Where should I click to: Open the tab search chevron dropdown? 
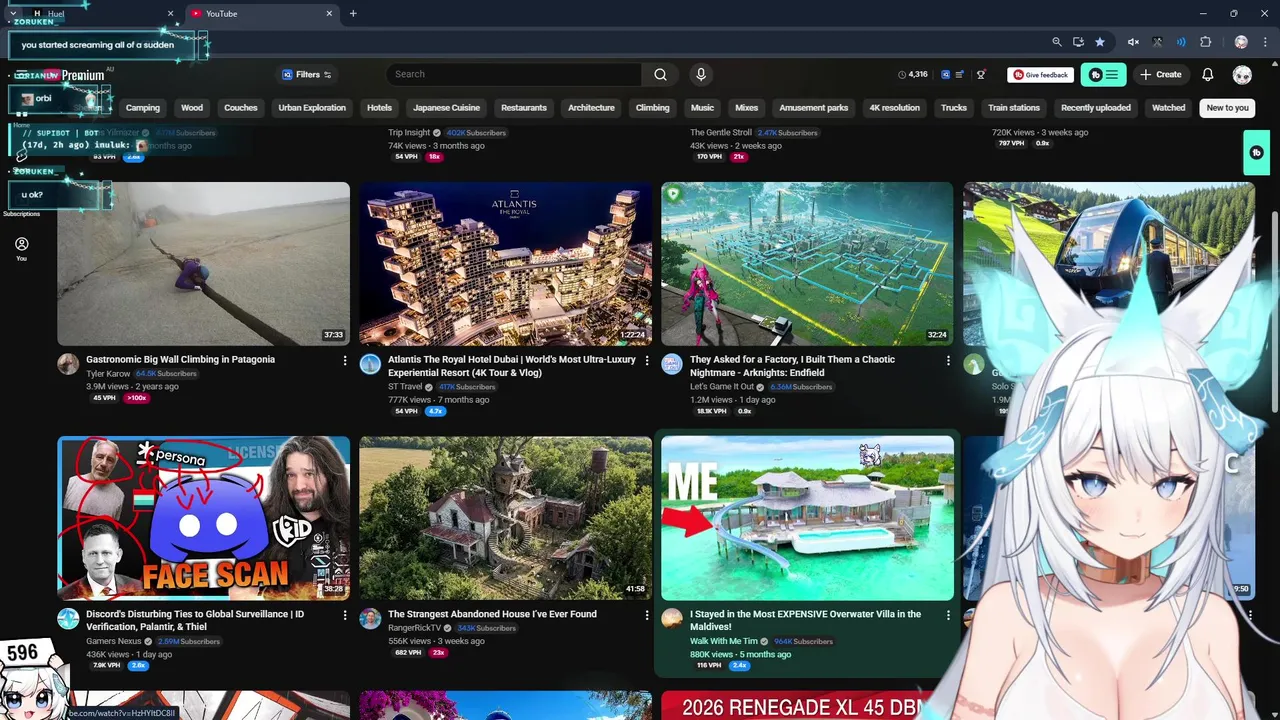(x=13, y=13)
